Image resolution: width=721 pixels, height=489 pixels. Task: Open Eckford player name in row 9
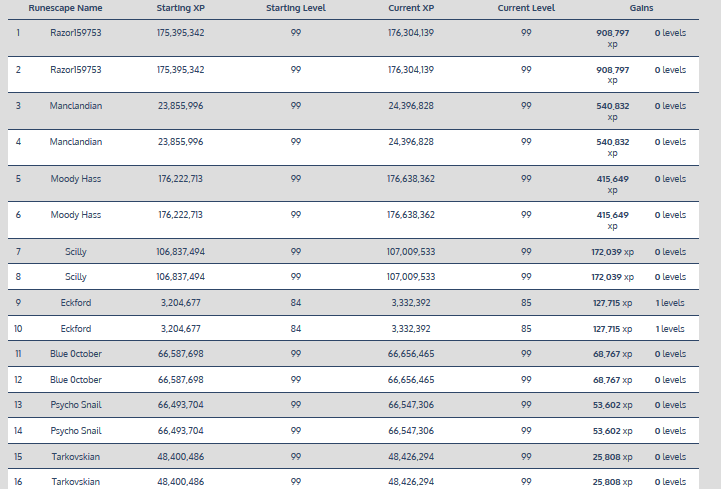(76, 302)
